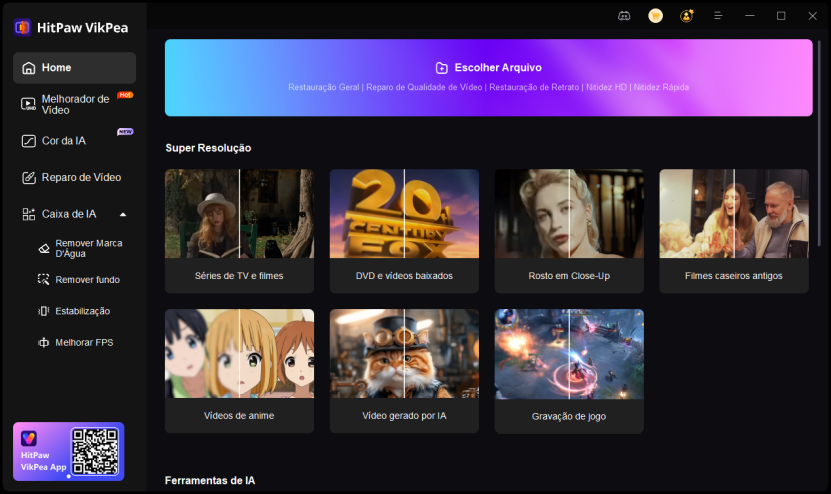Image resolution: width=831 pixels, height=494 pixels.
Task: Click the QR code in app banner
Action: 95,452
